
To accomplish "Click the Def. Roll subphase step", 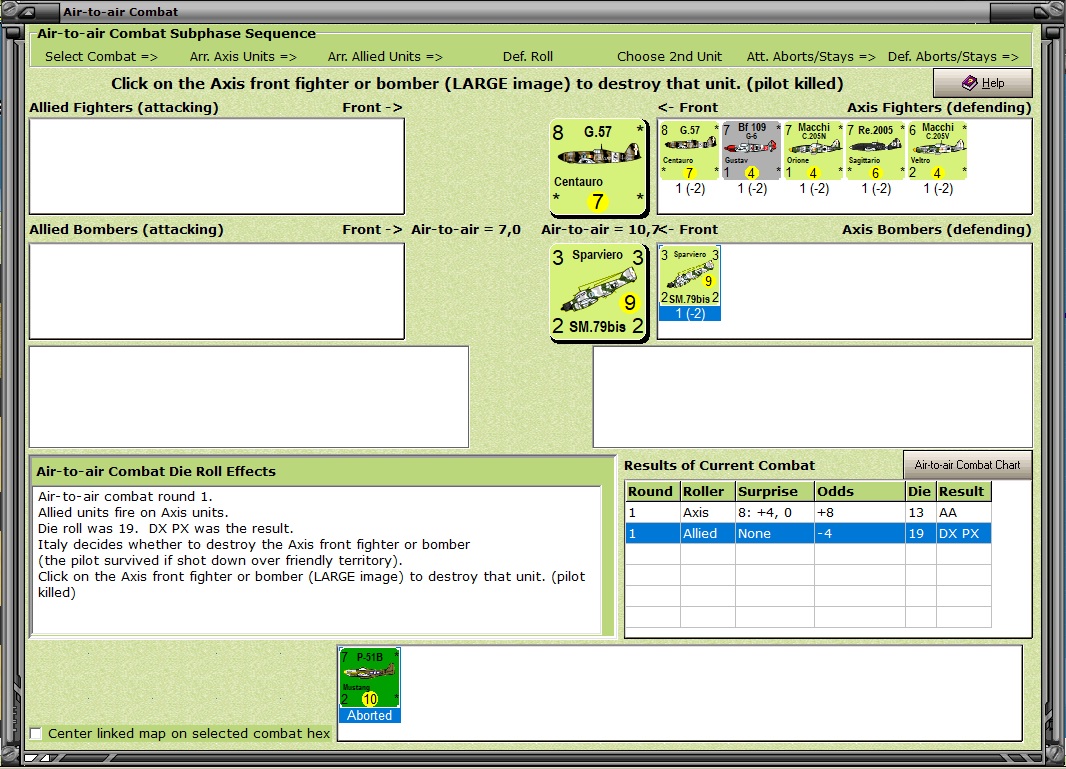I will point(528,56).
